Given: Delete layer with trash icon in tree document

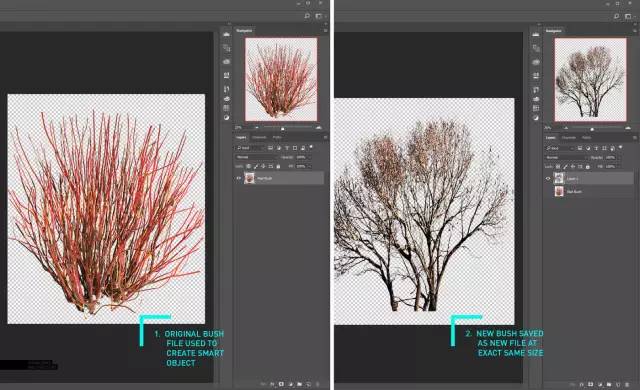Looking at the screenshot, I should point(627,384).
